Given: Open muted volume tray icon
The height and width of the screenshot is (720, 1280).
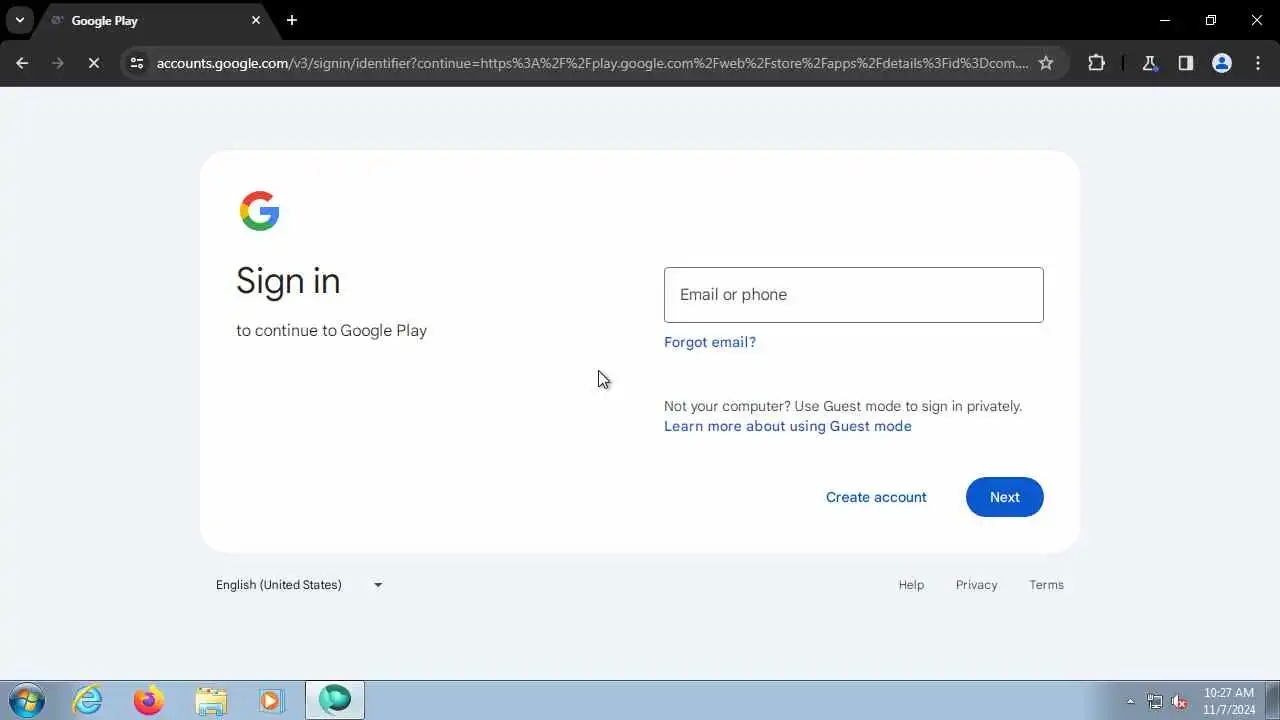Looking at the screenshot, I should point(1180,701).
